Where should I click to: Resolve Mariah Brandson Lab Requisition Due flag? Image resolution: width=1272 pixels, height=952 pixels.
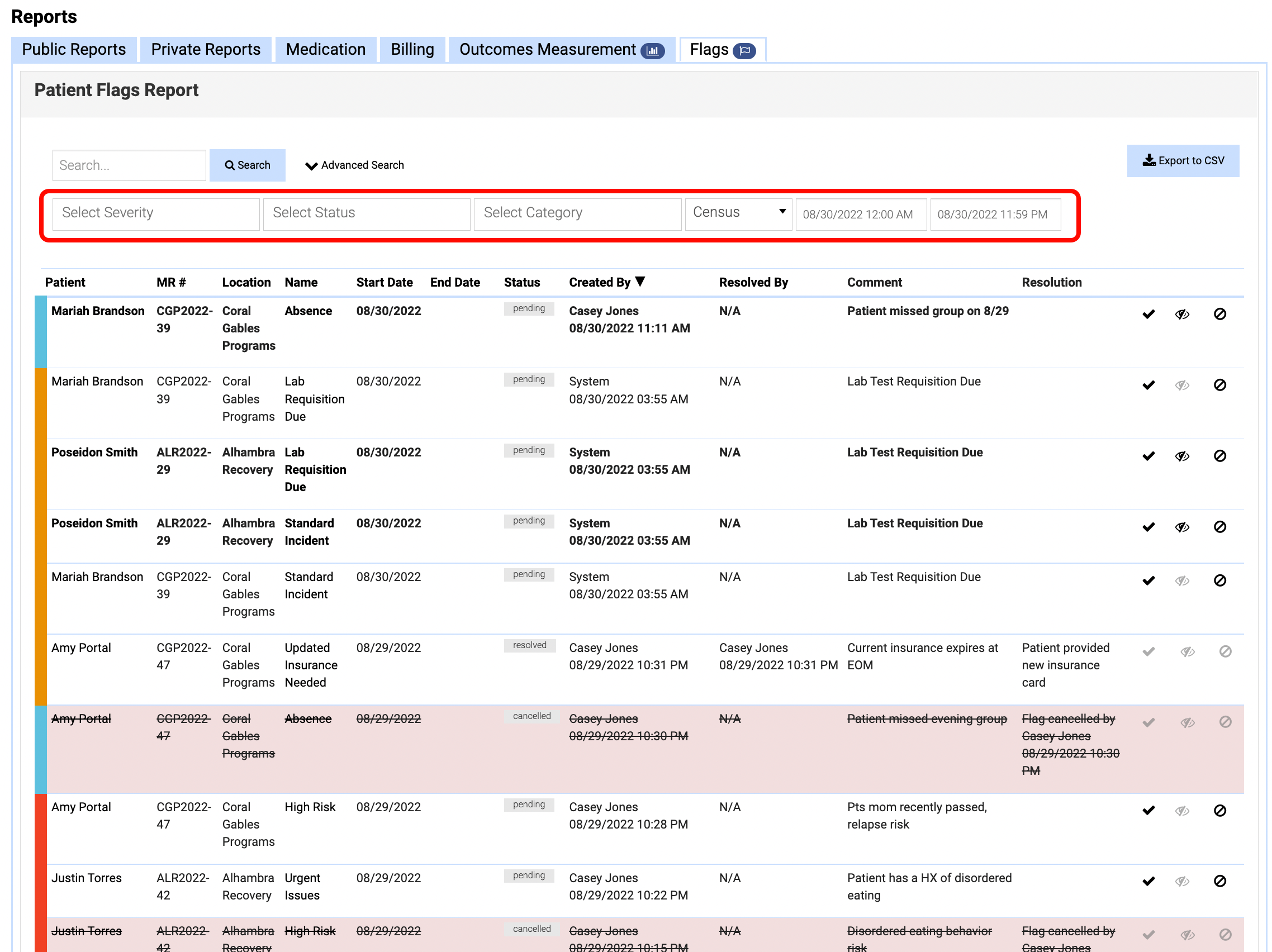(x=1148, y=385)
